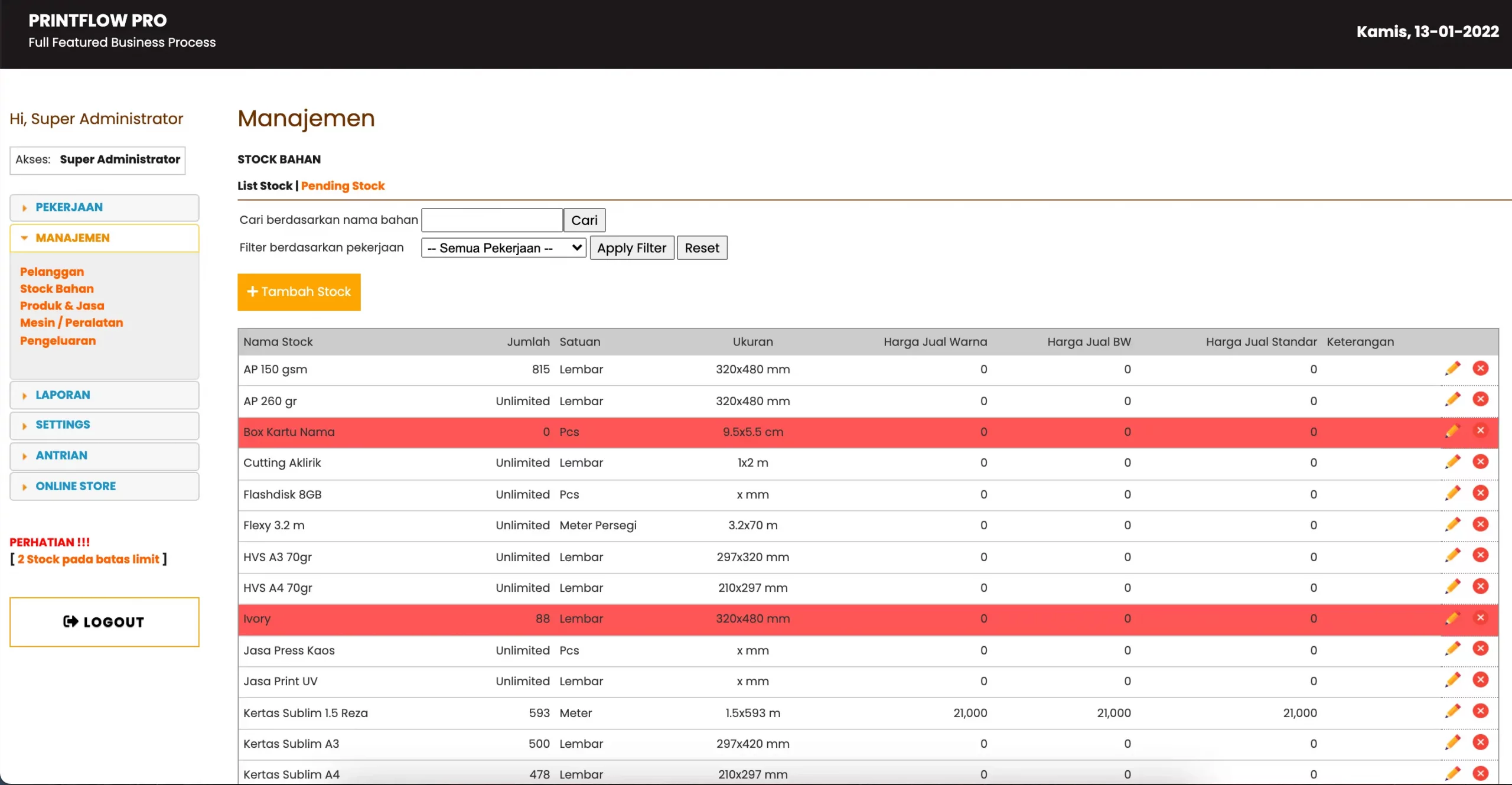This screenshot has width=1512, height=785.
Task: Delete the Flexy 3.2 m row
Action: tap(1480, 525)
